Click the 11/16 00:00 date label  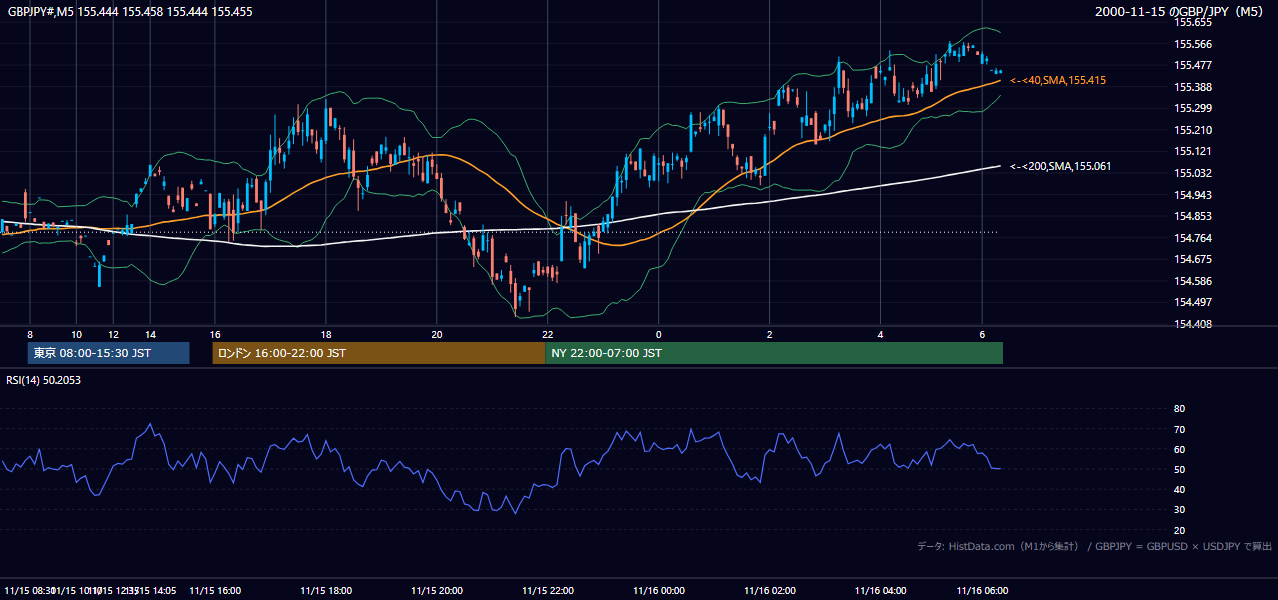pos(659,591)
